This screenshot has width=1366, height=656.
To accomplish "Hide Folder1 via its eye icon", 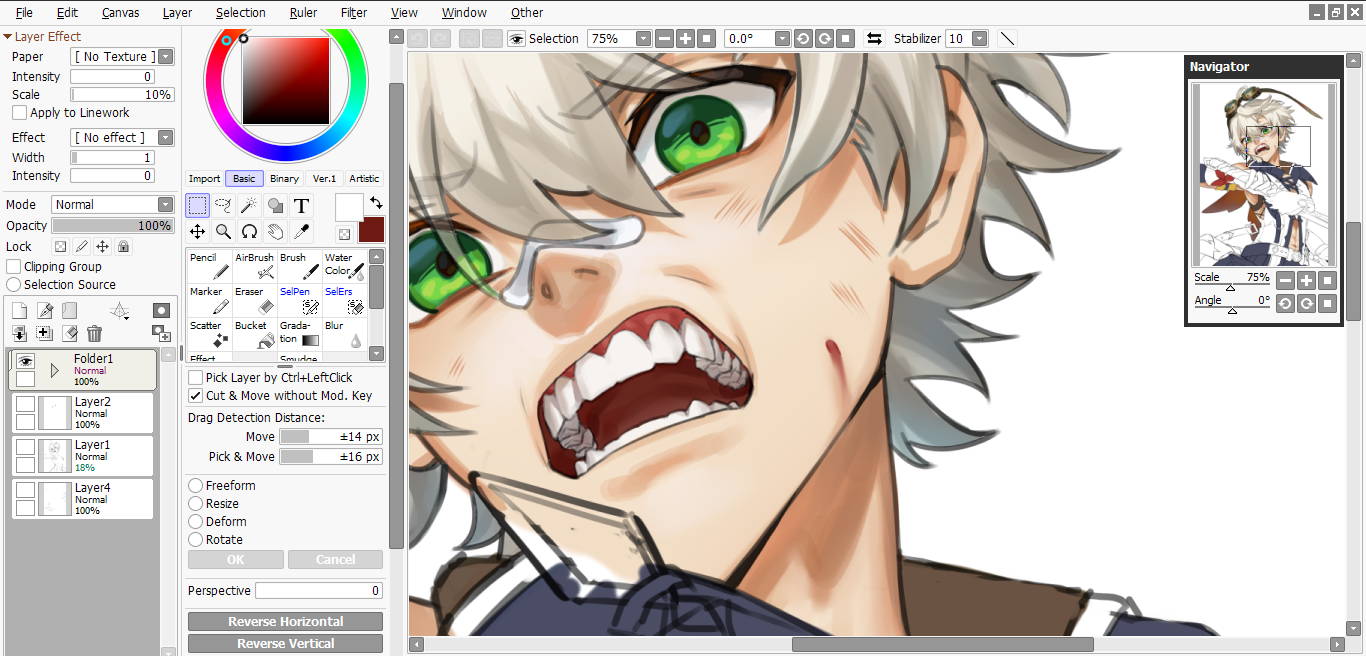I will point(25,361).
